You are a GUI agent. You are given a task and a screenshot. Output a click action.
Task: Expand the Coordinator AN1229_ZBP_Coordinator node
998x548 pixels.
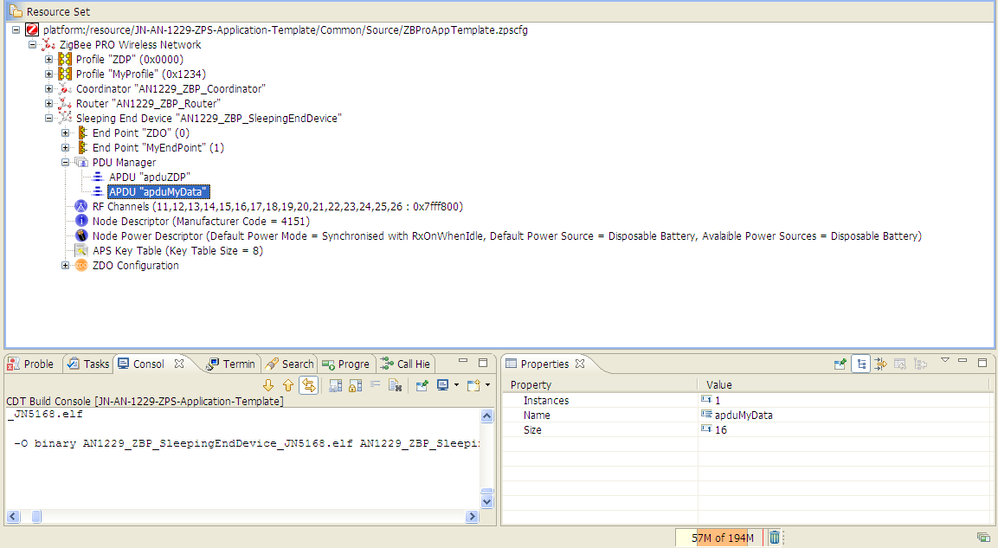pos(49,88)
